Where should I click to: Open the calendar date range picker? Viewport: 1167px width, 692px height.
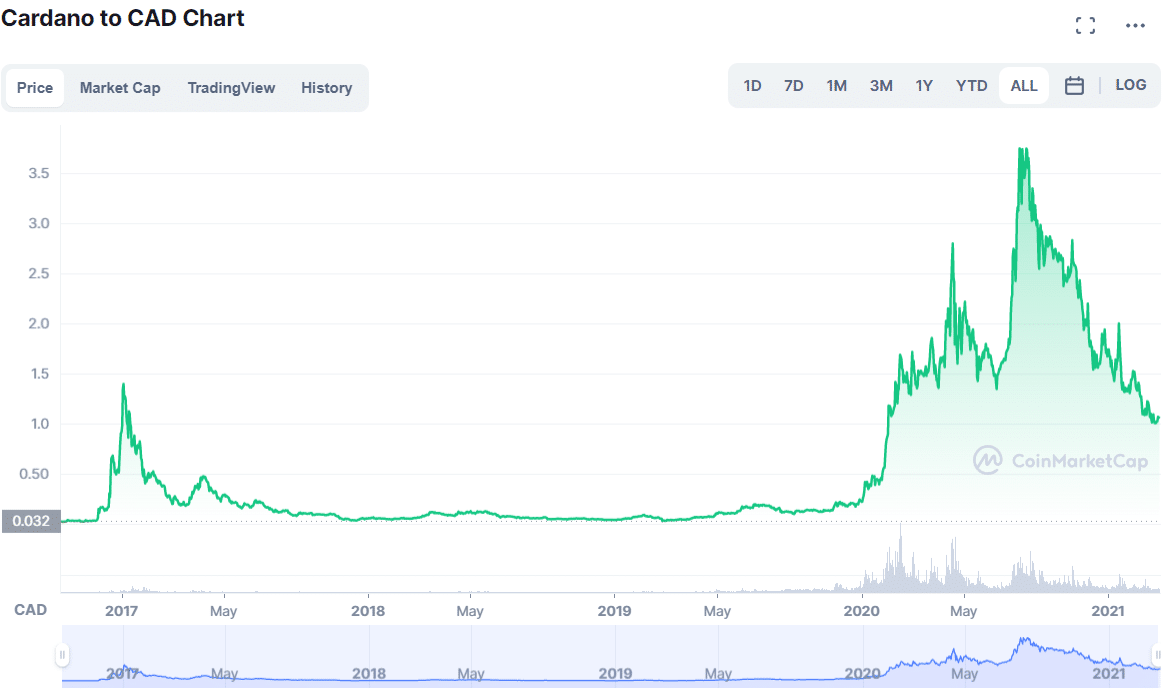(x=1074, y=86)
